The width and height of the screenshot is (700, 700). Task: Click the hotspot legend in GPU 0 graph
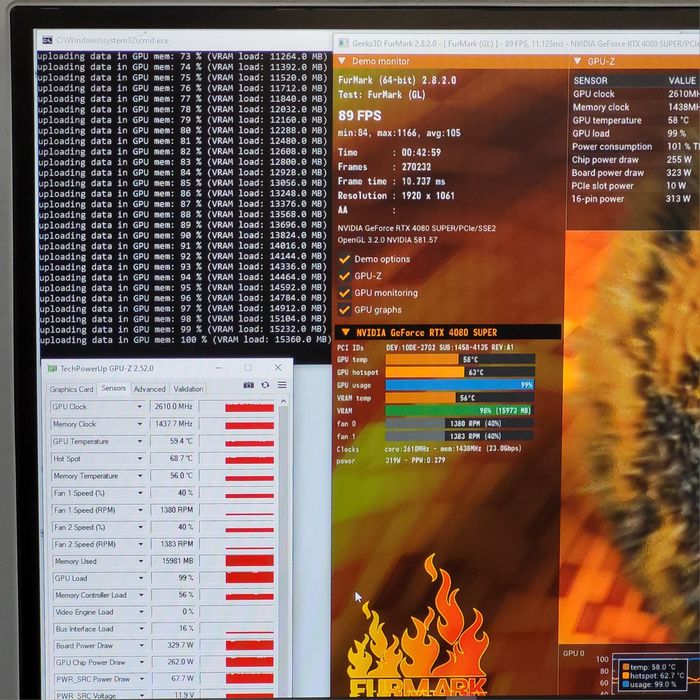[654, 676]
